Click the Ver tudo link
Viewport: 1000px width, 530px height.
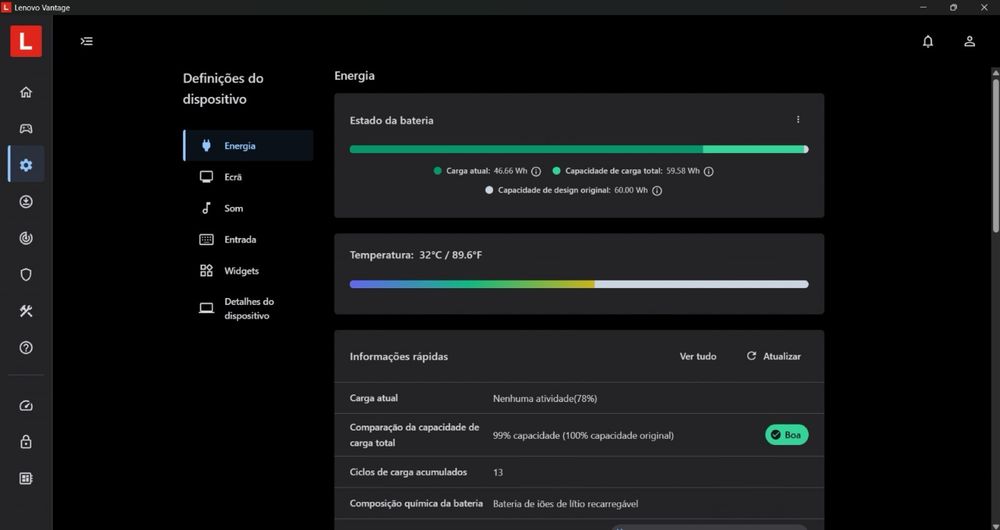(x=698, y=357)
